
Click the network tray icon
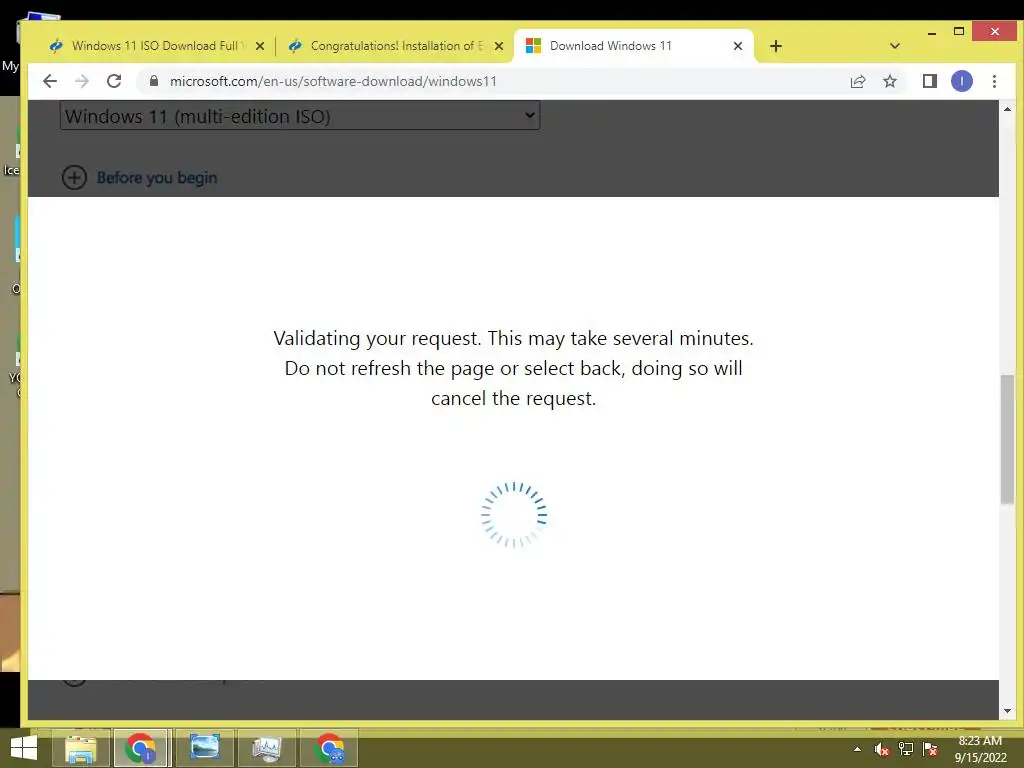point(906,749)
